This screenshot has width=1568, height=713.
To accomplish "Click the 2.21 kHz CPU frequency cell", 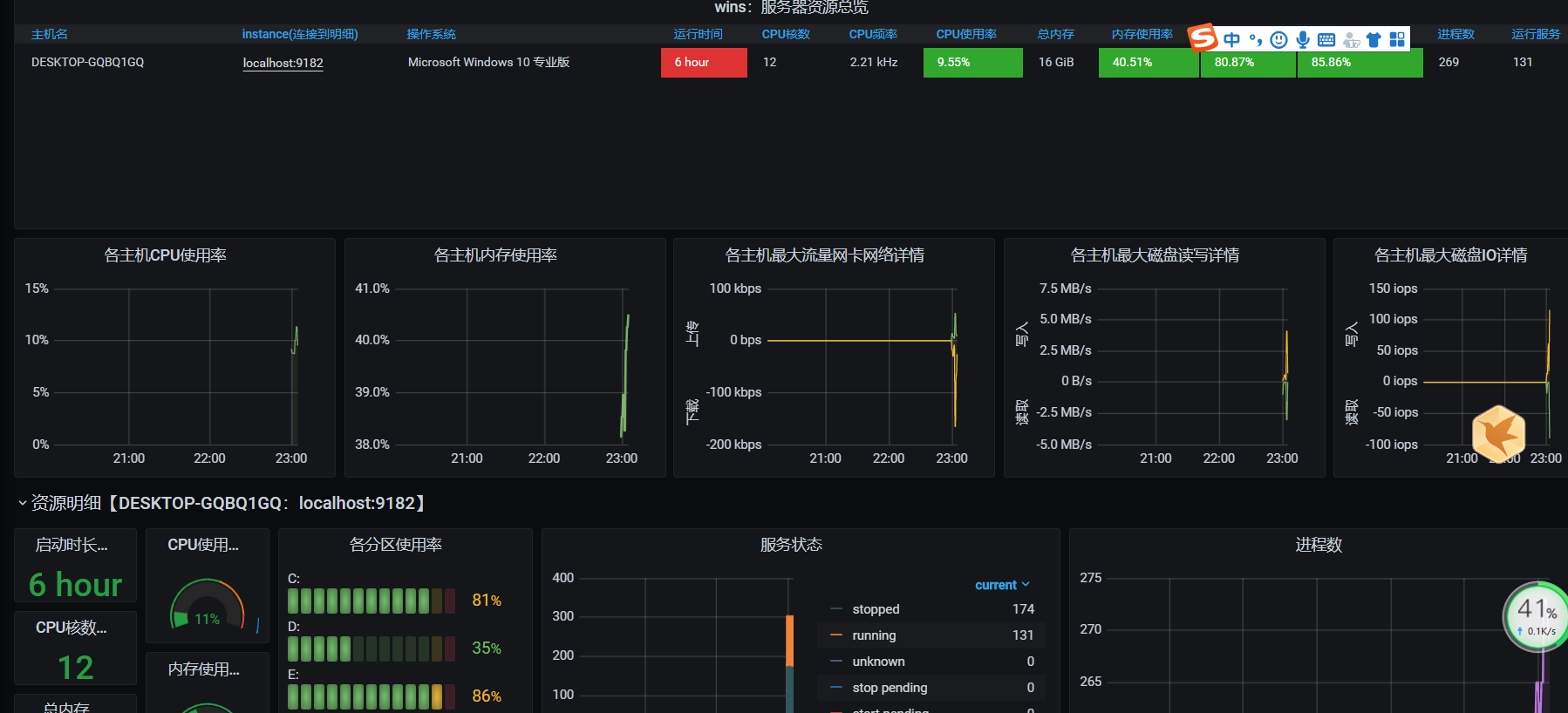I will pos(874,63).
